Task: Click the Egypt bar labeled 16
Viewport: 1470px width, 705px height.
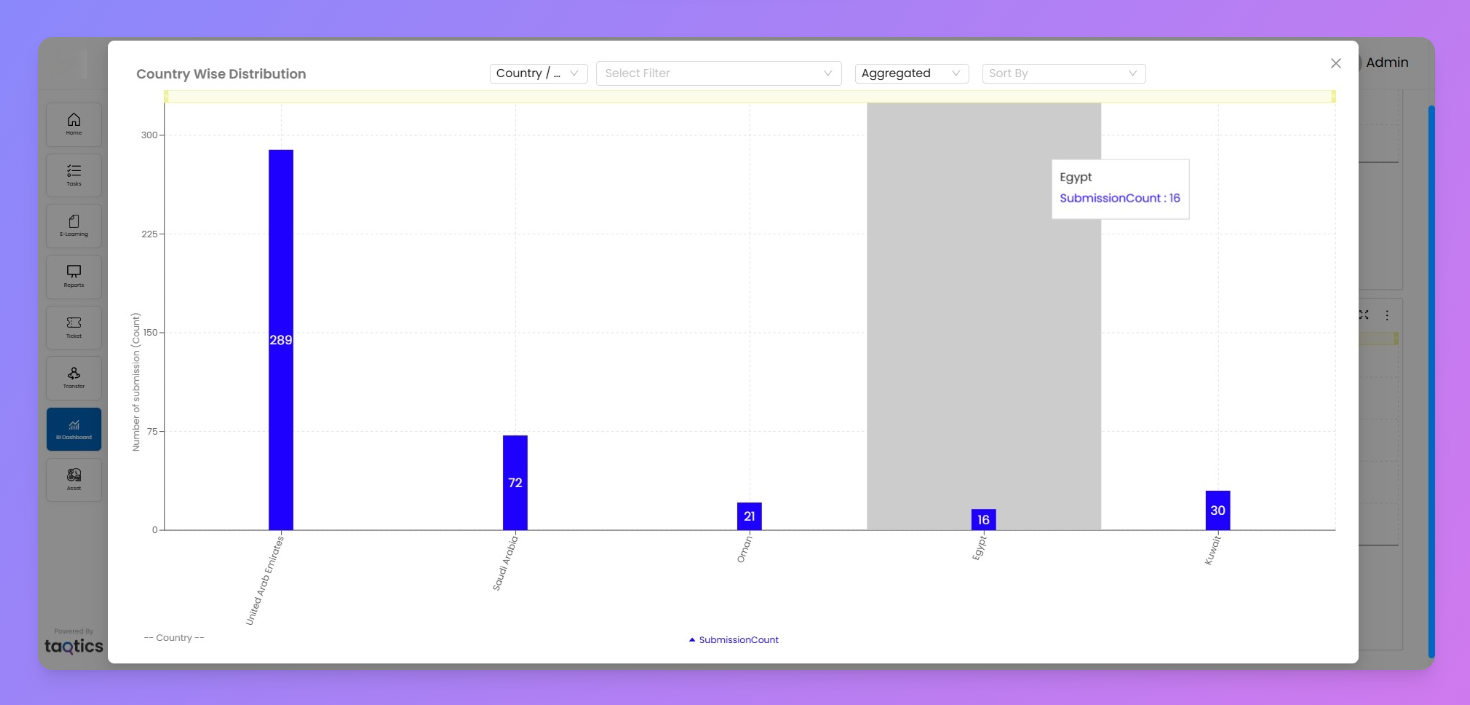Action: click(x=983, y=520)
